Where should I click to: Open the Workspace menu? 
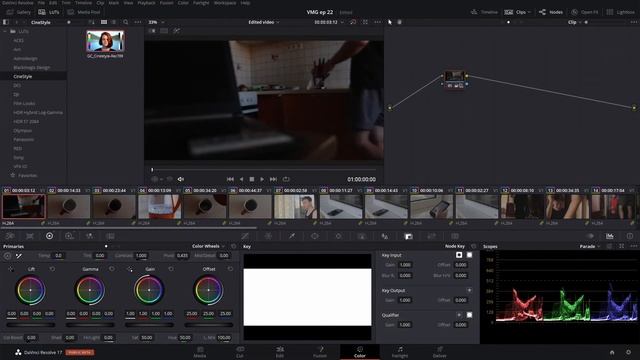225,3
